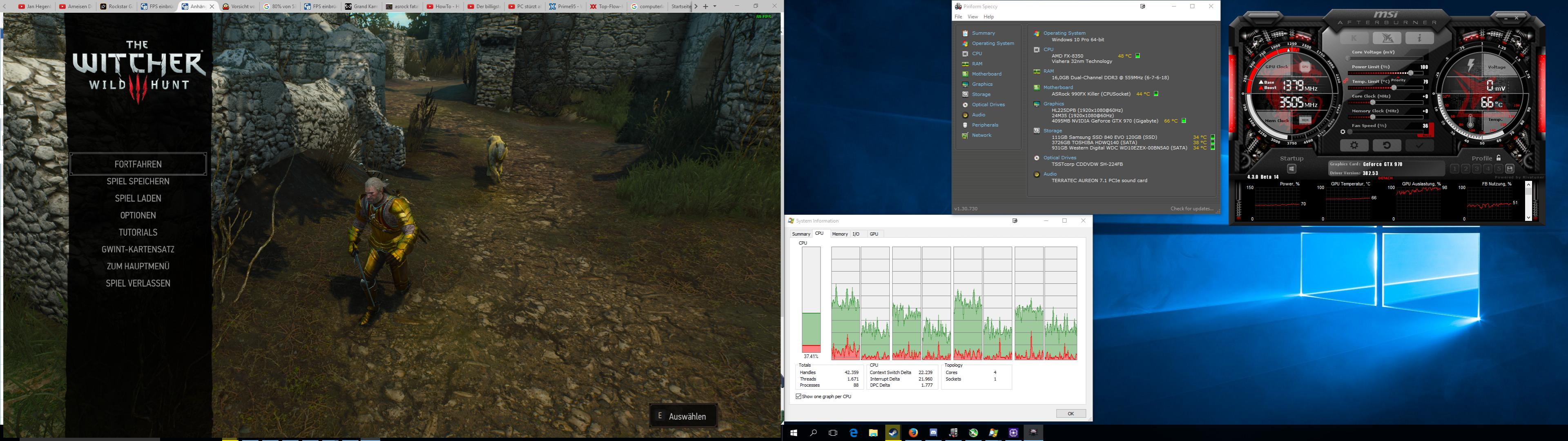Toggle the Afterburner profile lock icon

coord(1498,158)
